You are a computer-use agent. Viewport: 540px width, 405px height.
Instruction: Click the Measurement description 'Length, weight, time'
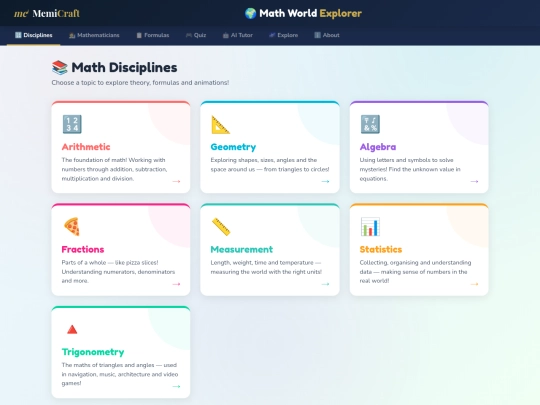[x=266, y=267]
